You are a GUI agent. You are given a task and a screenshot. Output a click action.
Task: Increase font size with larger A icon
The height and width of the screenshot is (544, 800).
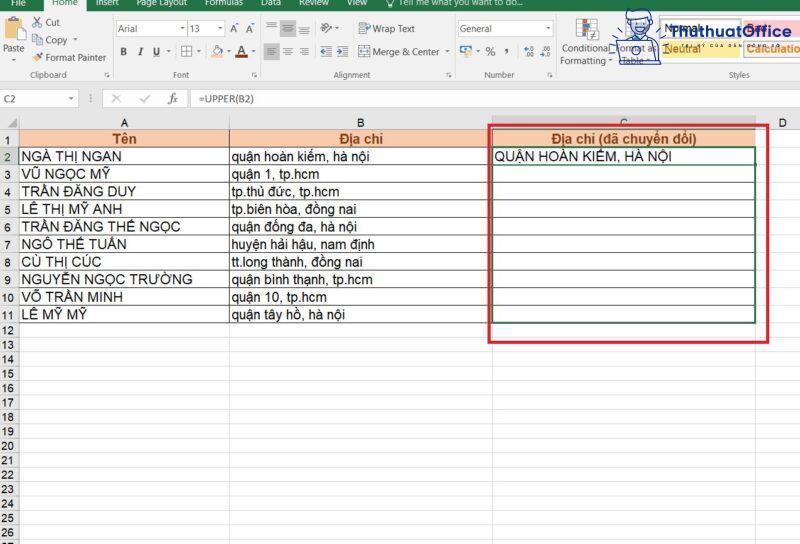click(x=234, y=29)
